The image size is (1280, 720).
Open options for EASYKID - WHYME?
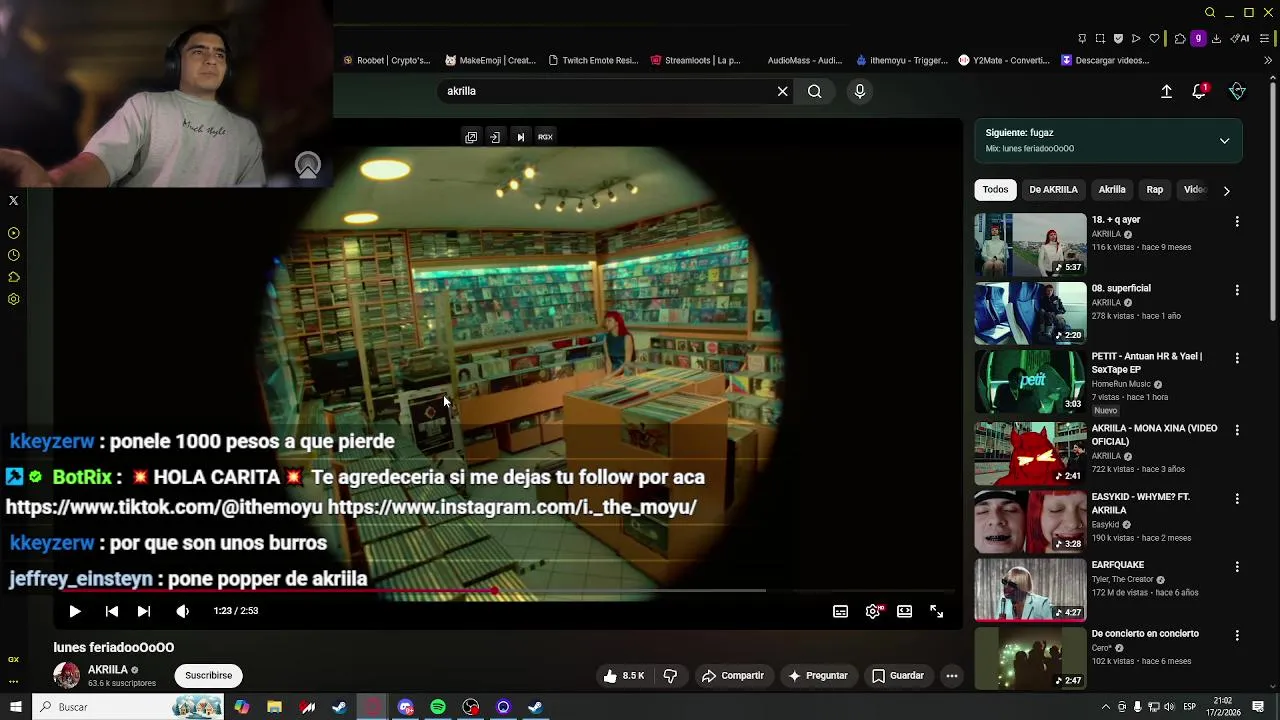click(x=1237, y=498)
